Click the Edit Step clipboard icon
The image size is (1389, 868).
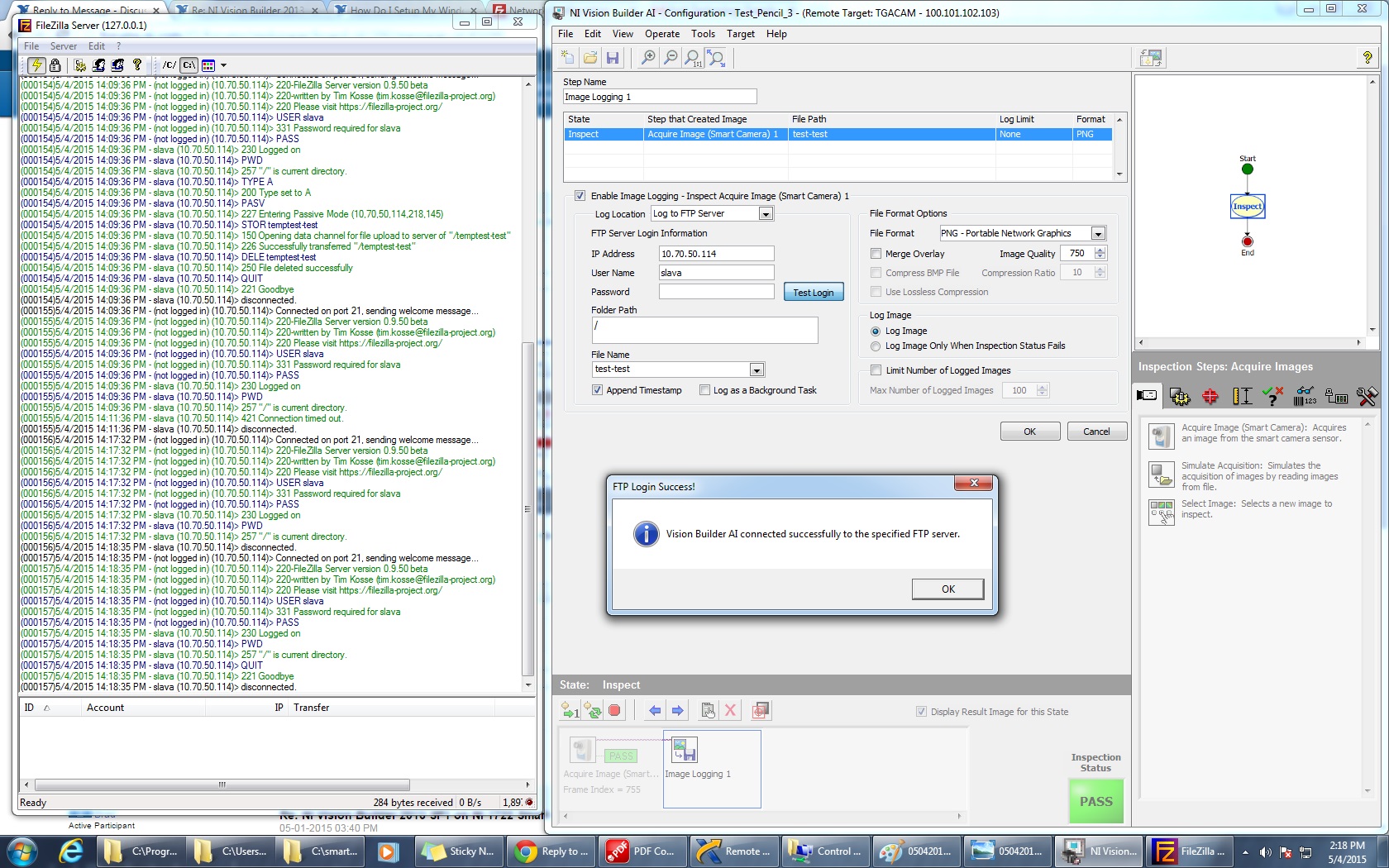coord(709,710)
